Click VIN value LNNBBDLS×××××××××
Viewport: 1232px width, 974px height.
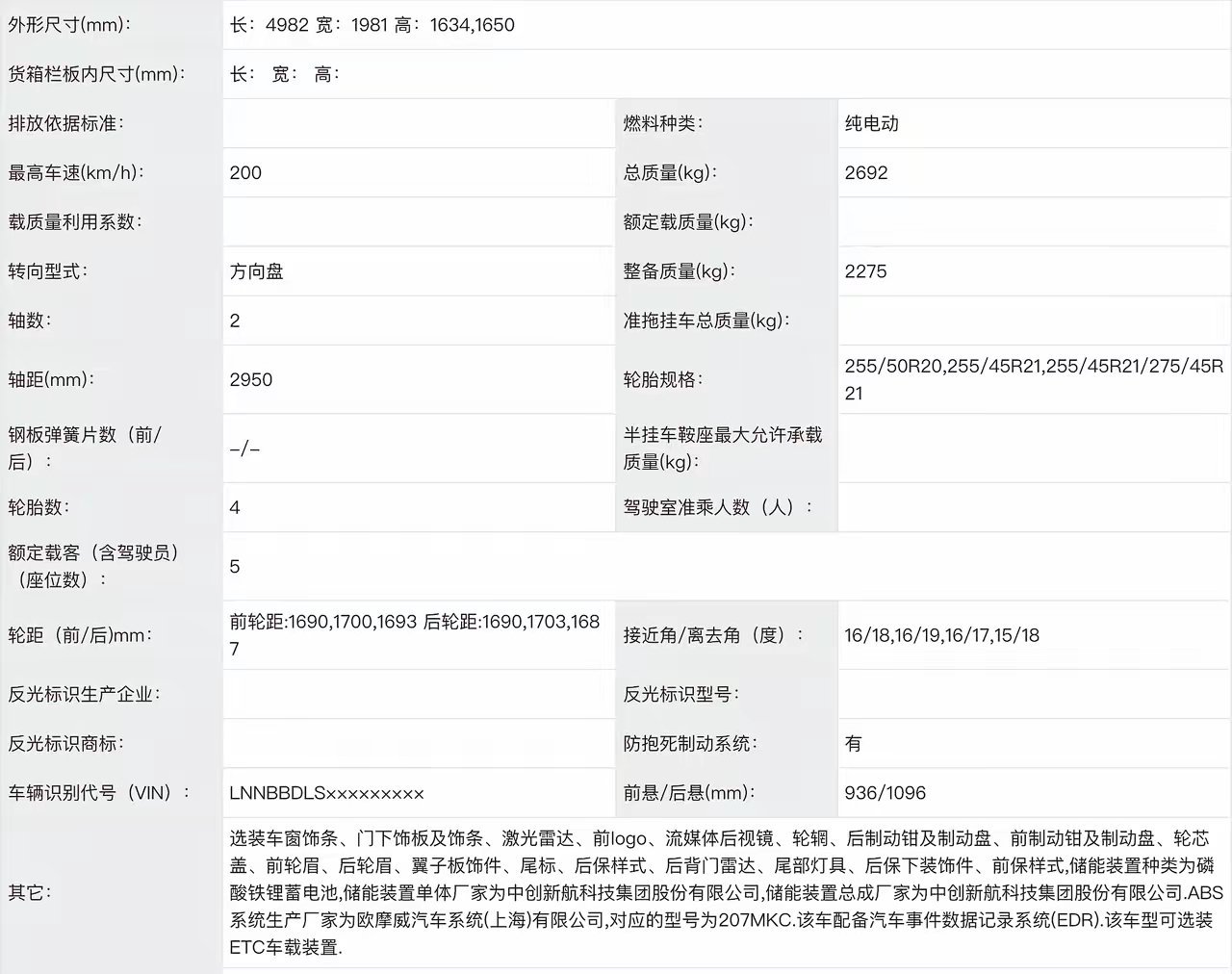coord(327,793)
